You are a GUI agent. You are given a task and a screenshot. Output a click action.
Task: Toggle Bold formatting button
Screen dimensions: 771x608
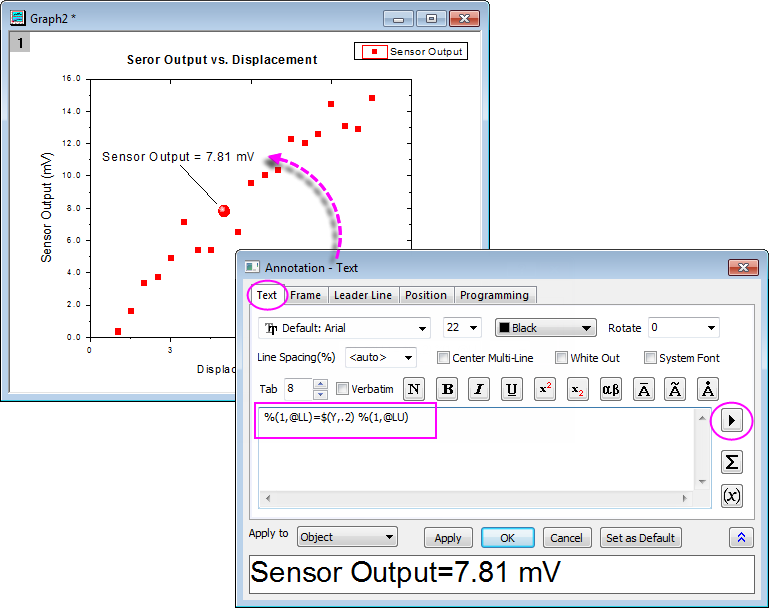click(x=447, y=390)
